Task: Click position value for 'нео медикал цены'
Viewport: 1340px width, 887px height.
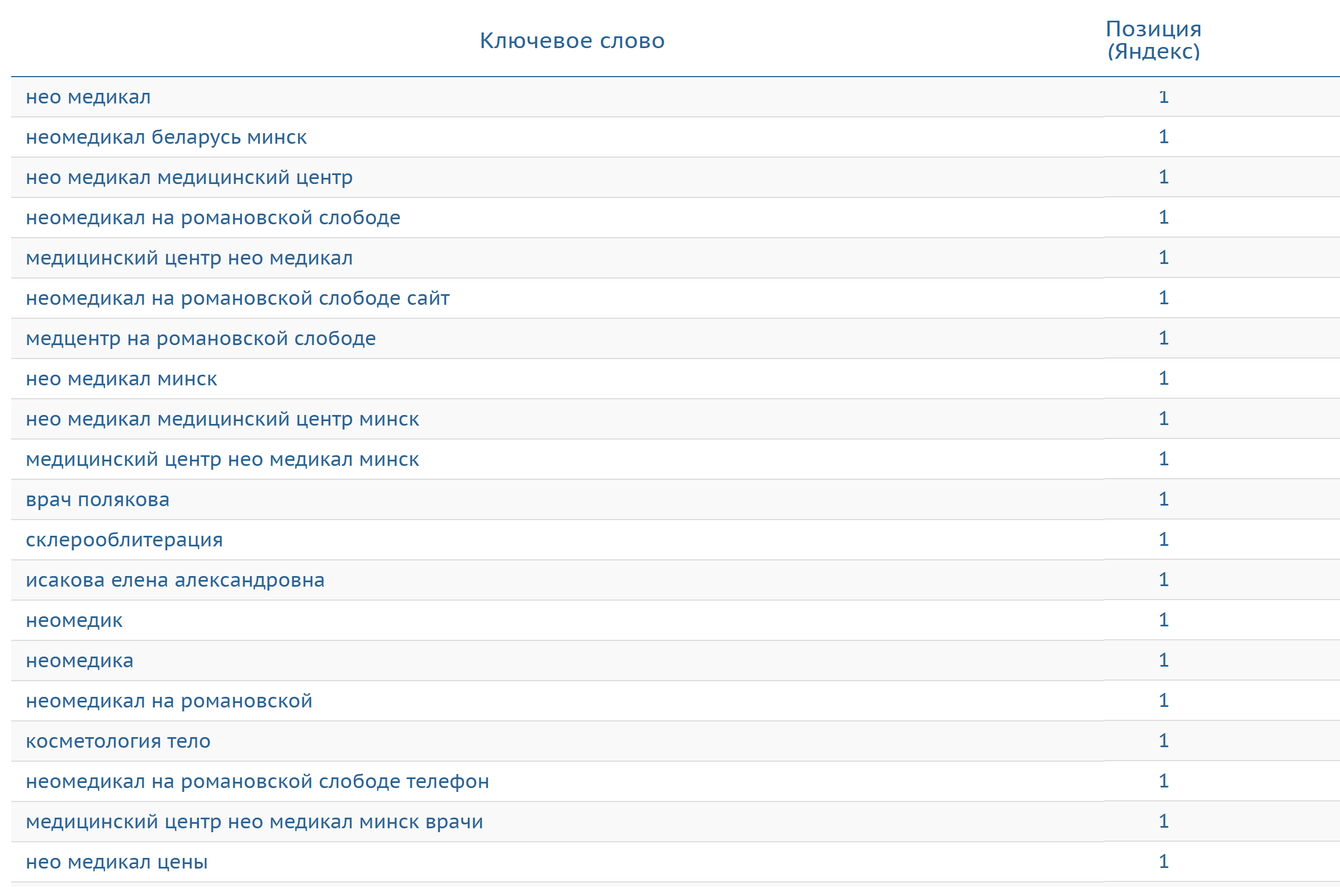Action: [x=1163, y=862]
